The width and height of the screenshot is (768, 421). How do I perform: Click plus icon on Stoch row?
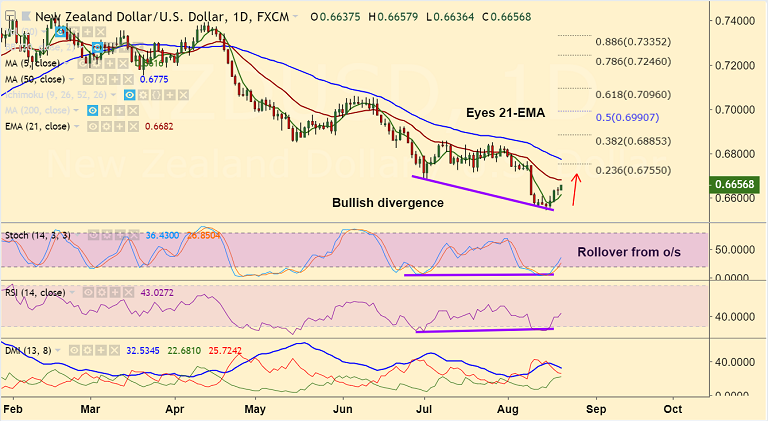coord(120,235)
